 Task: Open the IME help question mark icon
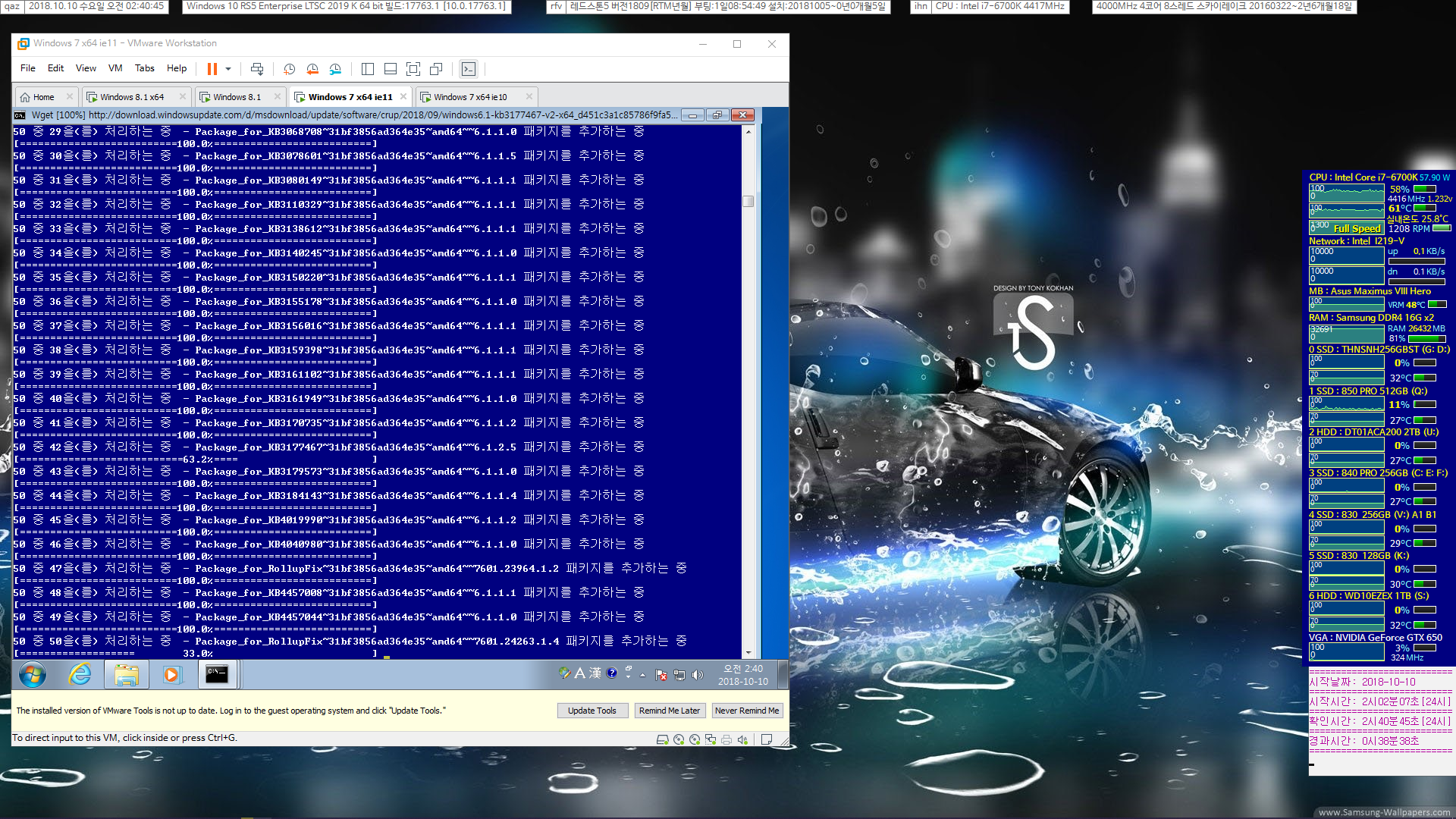tap(612, 673)
